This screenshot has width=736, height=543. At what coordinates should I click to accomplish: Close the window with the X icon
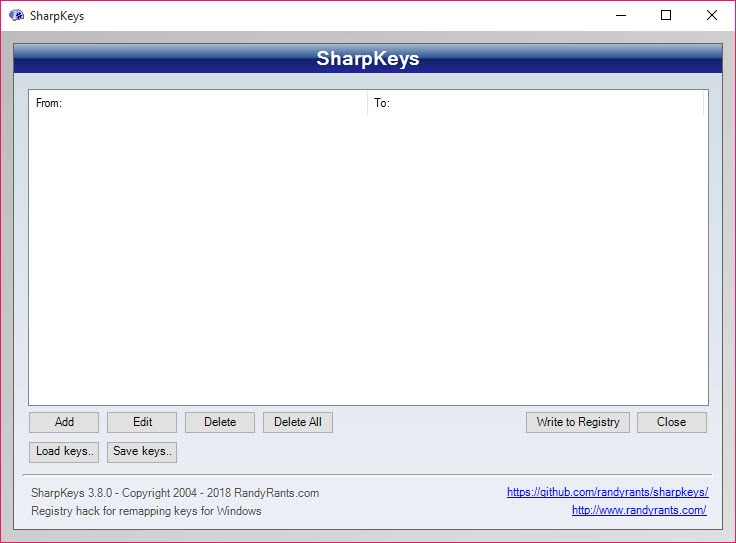click(x=712, y=15)
